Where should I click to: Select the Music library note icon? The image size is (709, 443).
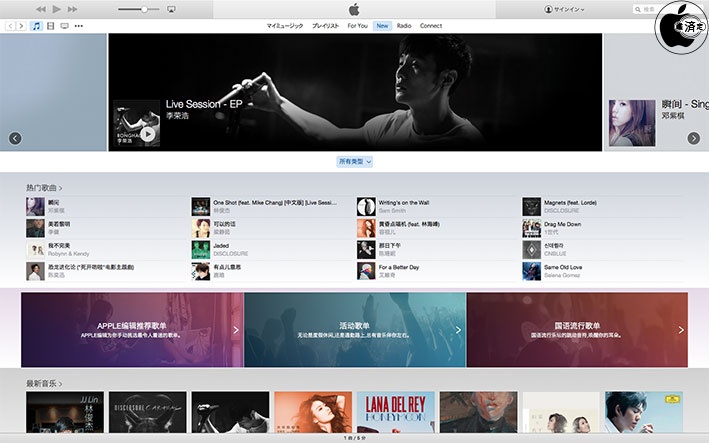pyautogui.click(x=36, y=26)
